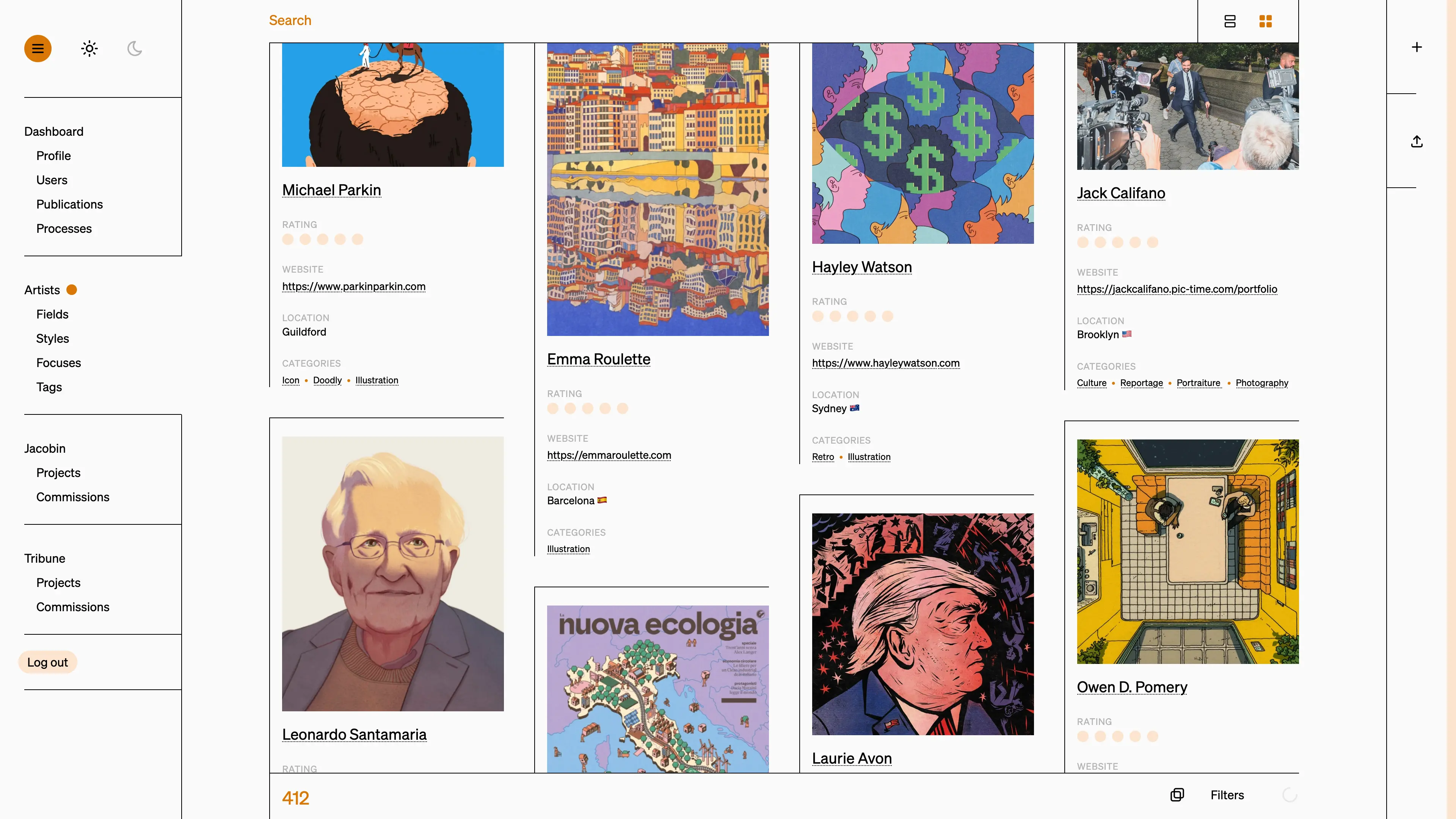Expand the Tribune section

tap(45, 558)
